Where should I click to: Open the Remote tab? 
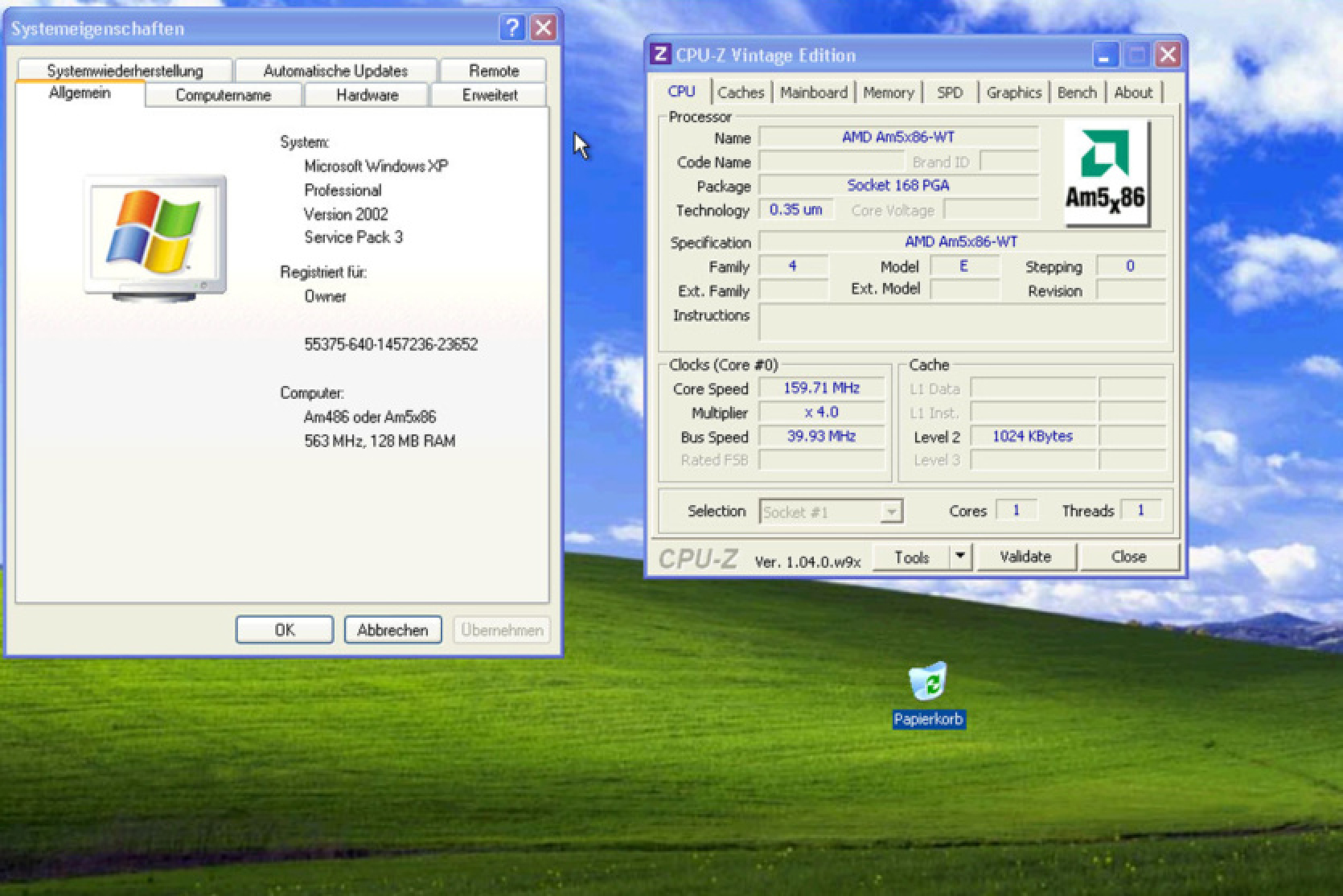tap(494, 71)
